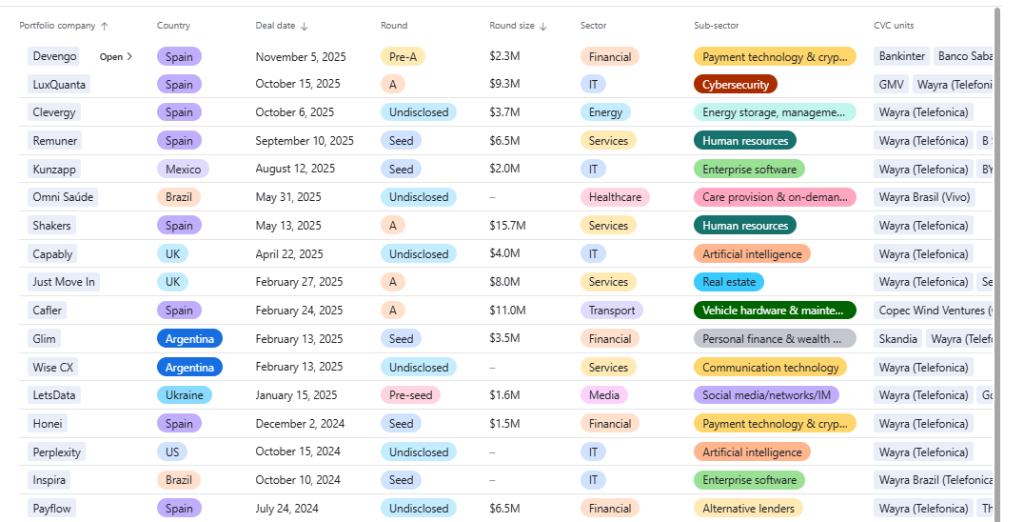Click the Mexico country tag for Kunzapp
This screenshot has width=1024, height=522.
pos(183,169)
